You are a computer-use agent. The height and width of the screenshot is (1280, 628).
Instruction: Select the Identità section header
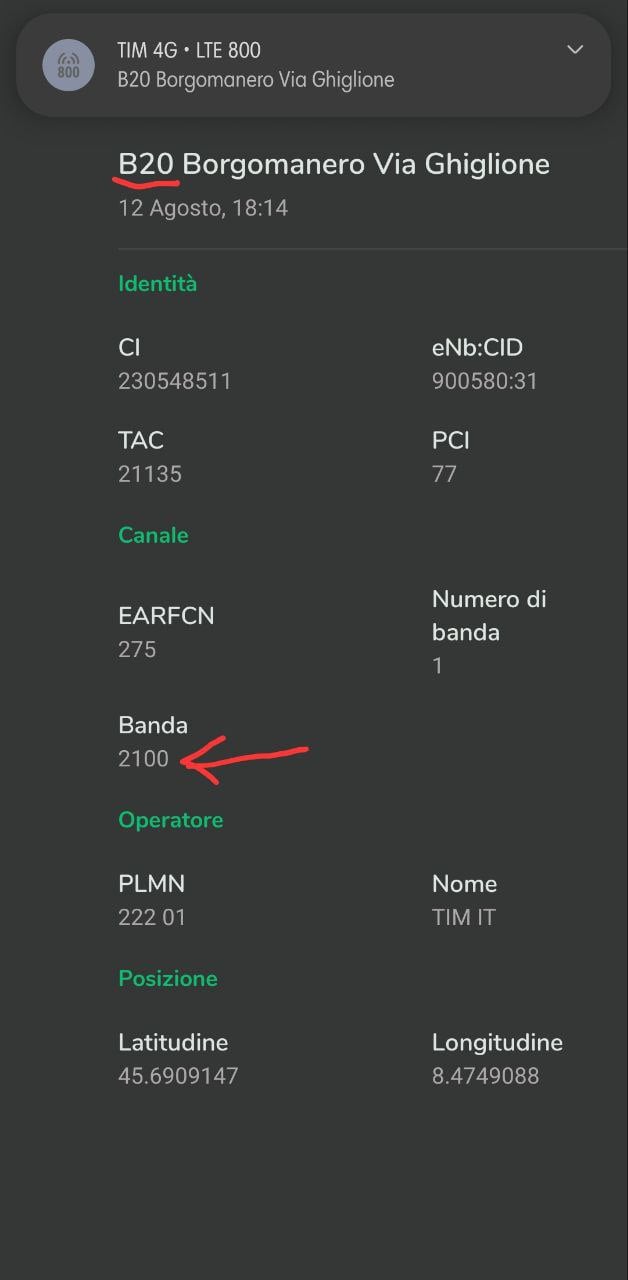157,284
